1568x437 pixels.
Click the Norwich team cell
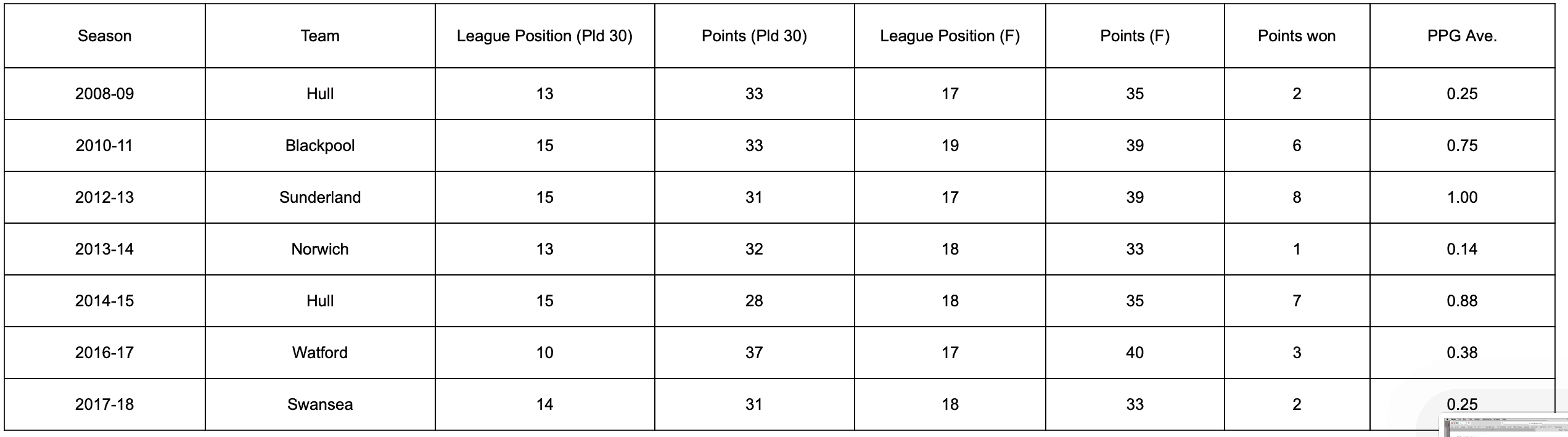(x=320, y=249)
